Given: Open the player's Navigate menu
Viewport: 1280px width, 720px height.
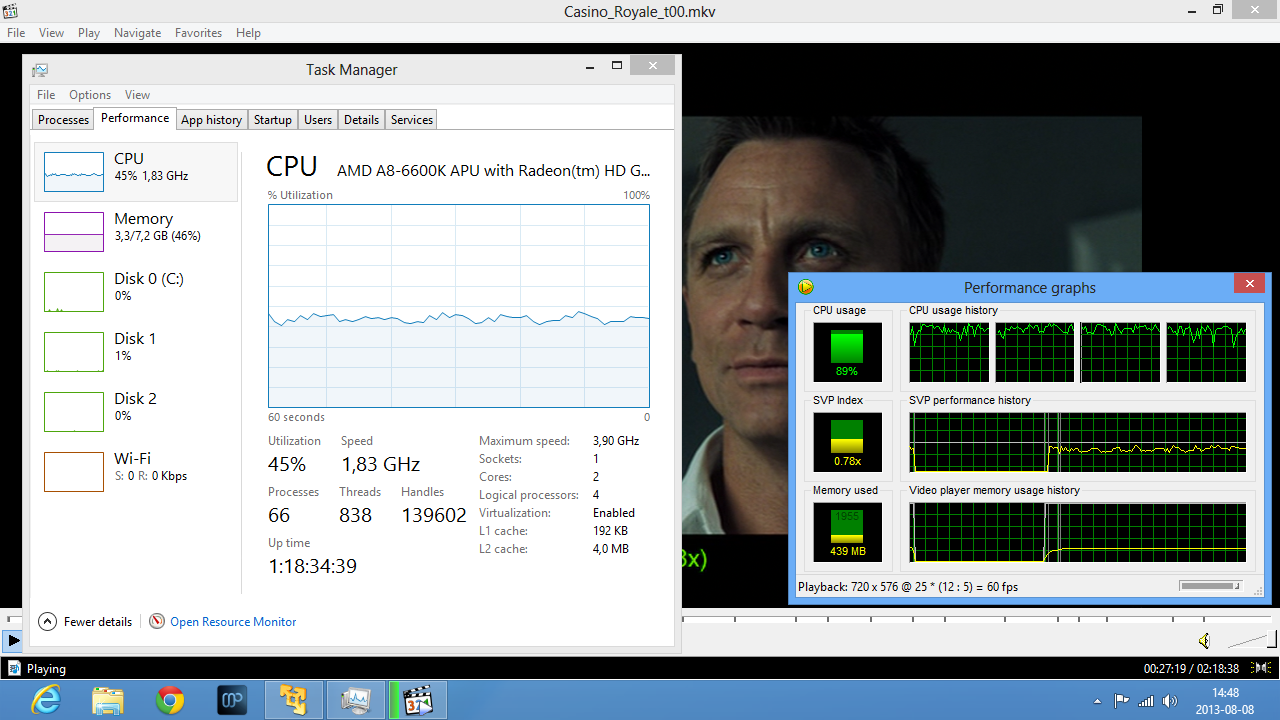Looking at the screenshot, I should (x=137, y=33).
